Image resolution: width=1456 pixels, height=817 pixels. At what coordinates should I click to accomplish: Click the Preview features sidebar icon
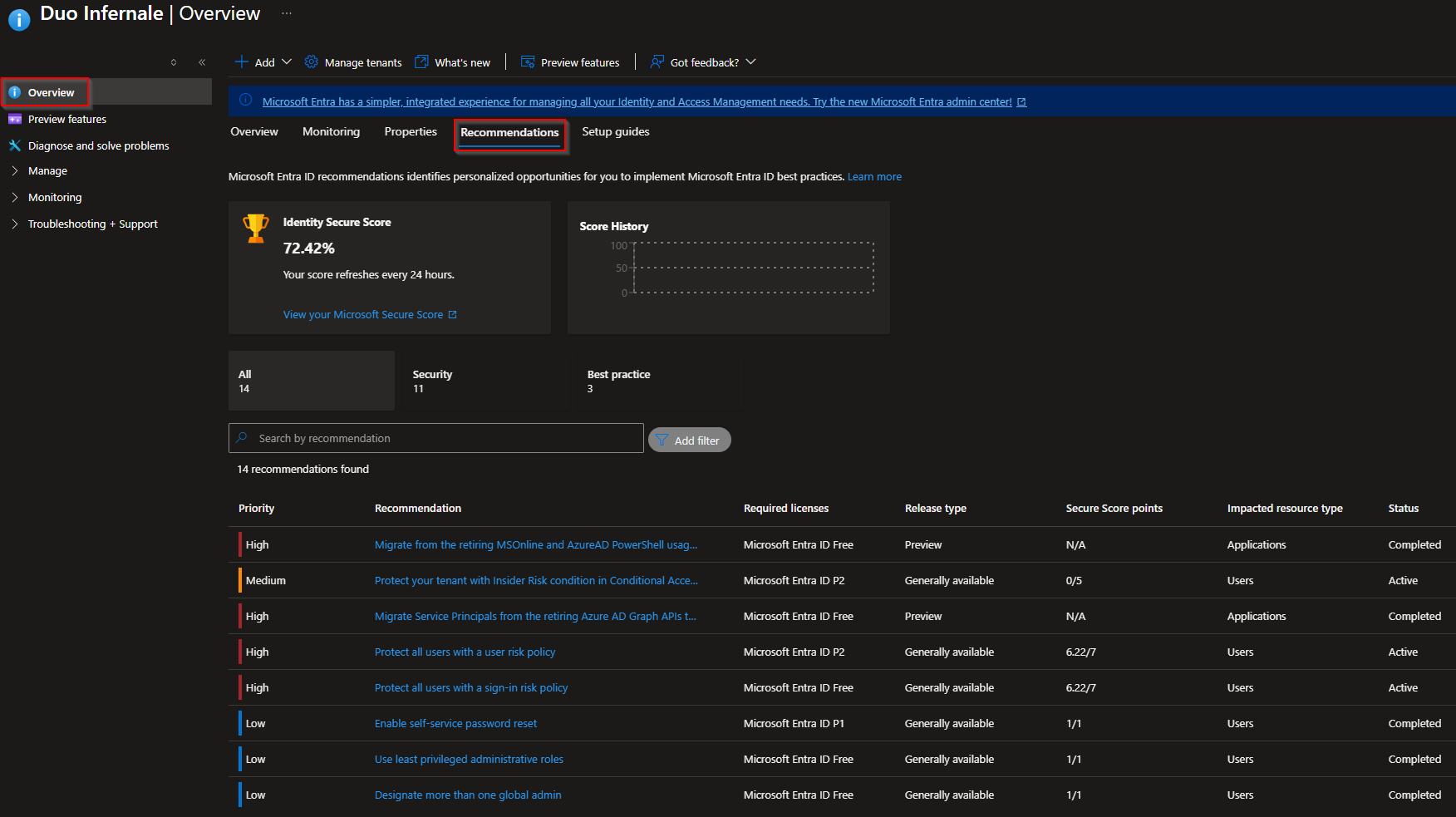(15, 119)
